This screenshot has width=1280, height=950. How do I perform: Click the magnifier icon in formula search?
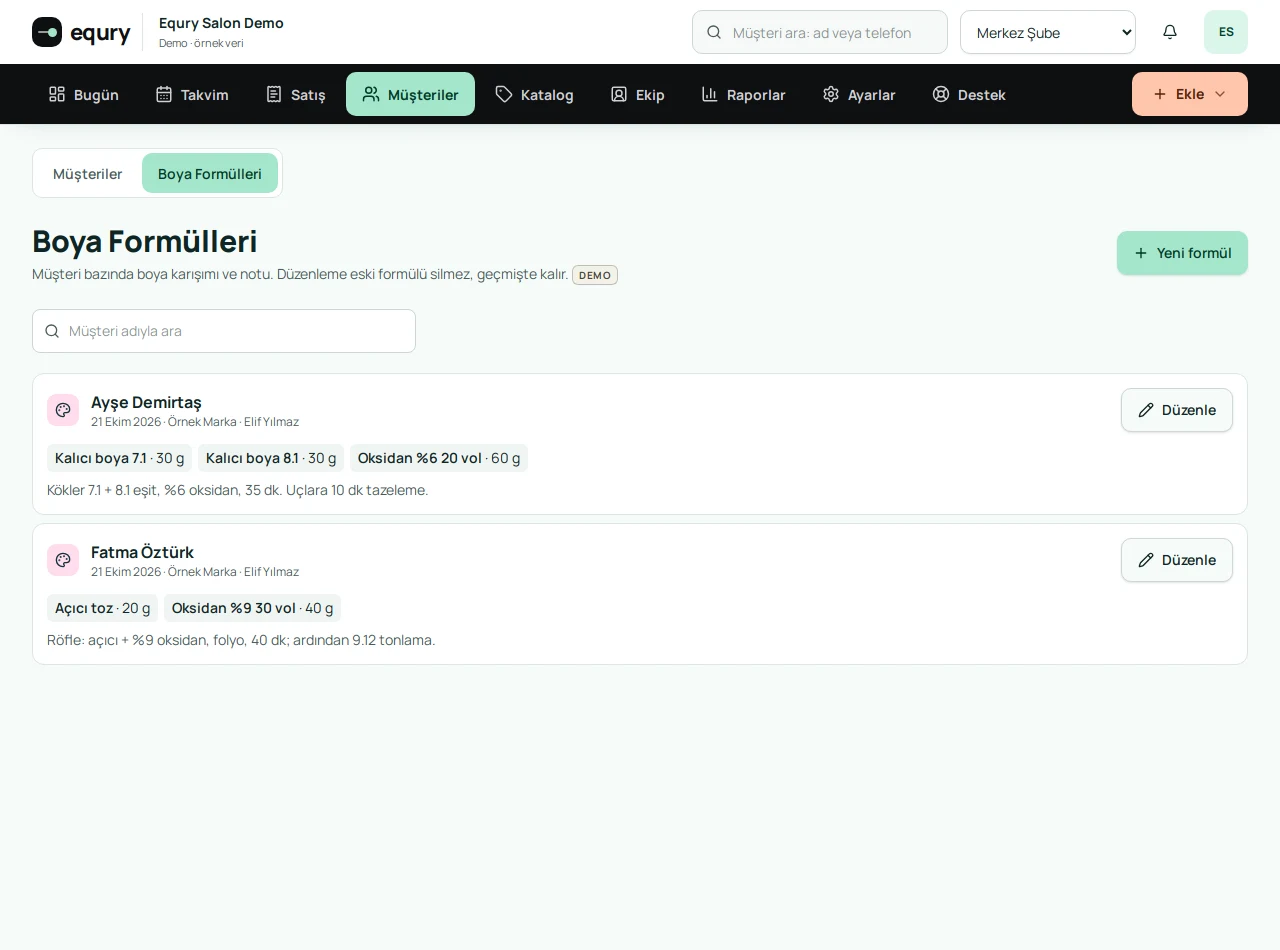tap(52, 331)
